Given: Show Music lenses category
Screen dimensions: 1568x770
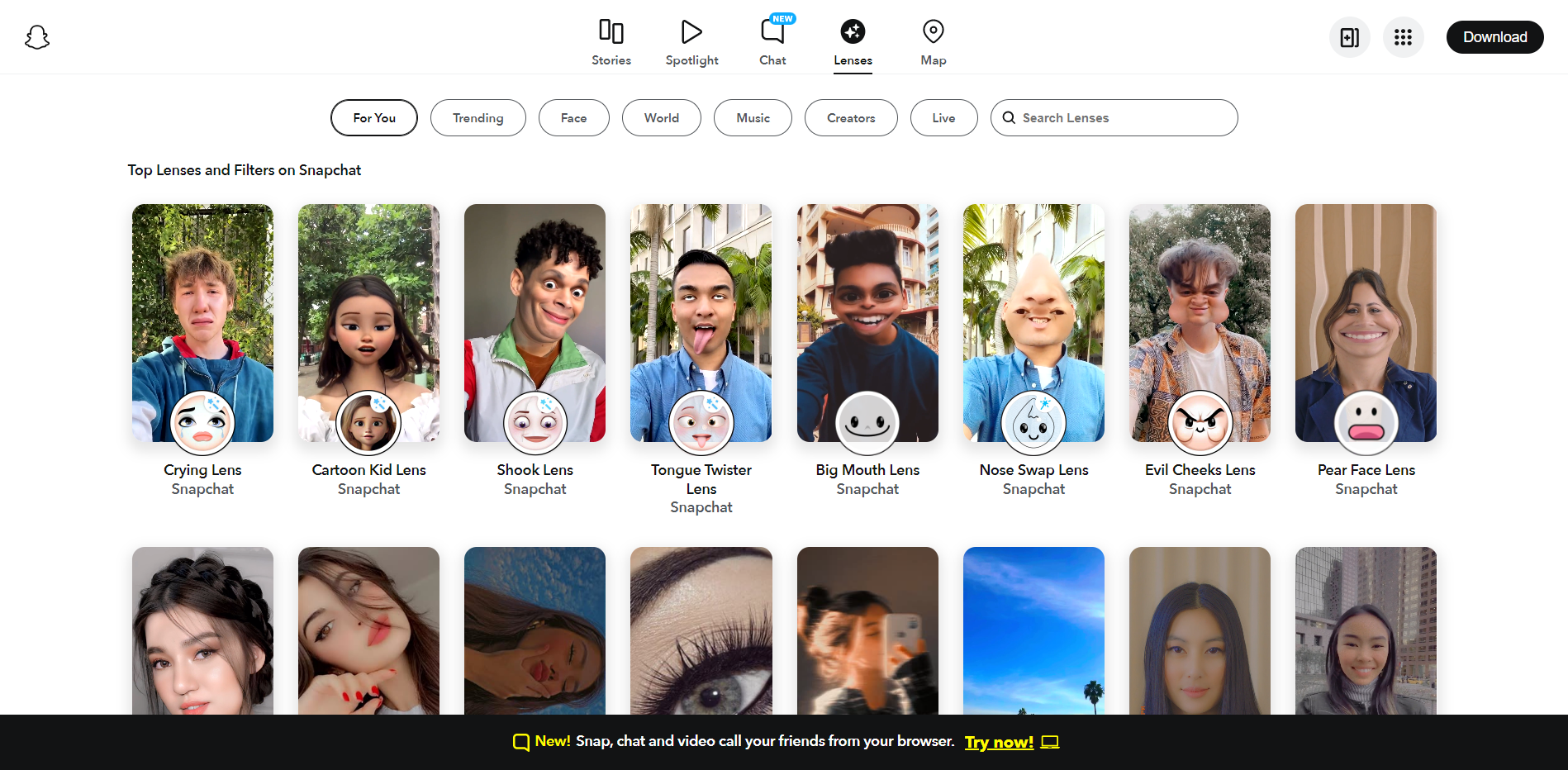Looking at the screenshot, I should [x=753, y=118].
